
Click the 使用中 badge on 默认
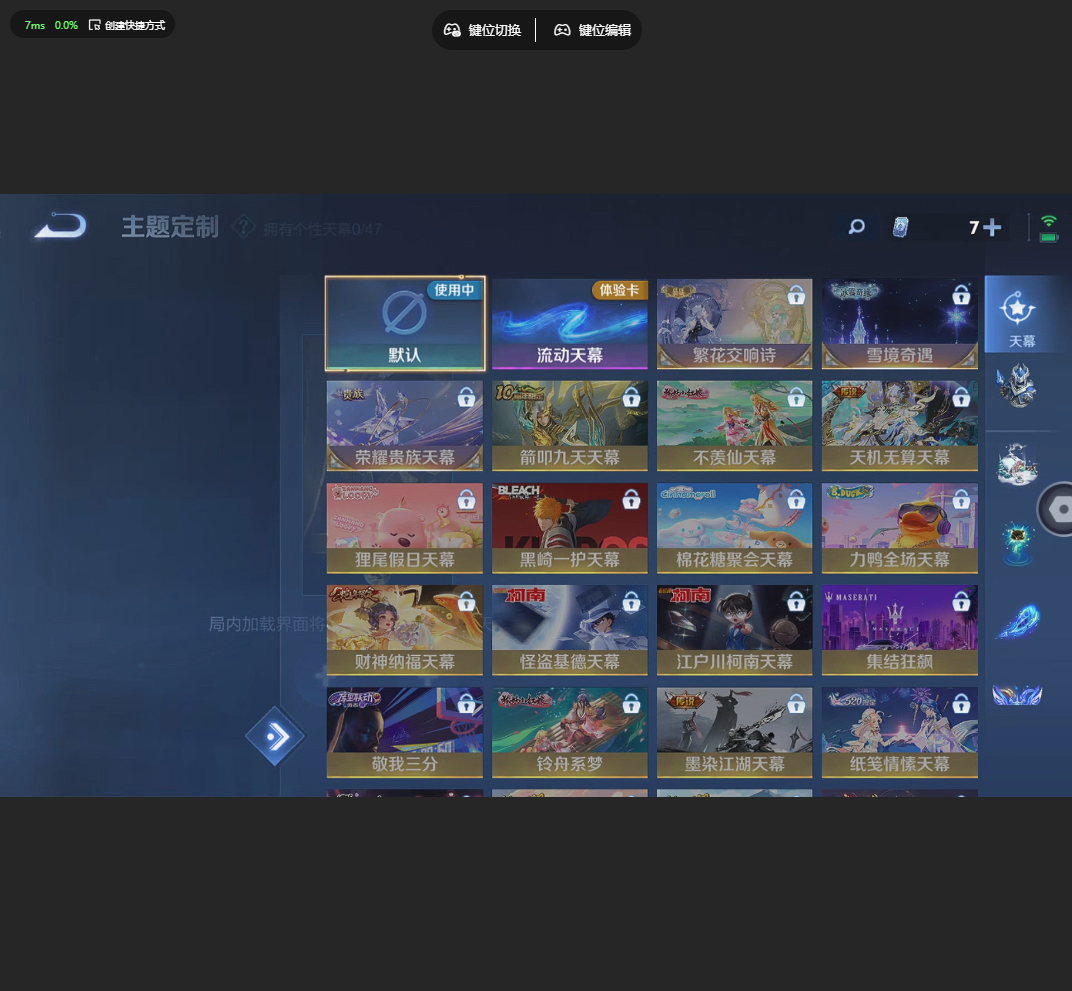pos(455,290)
